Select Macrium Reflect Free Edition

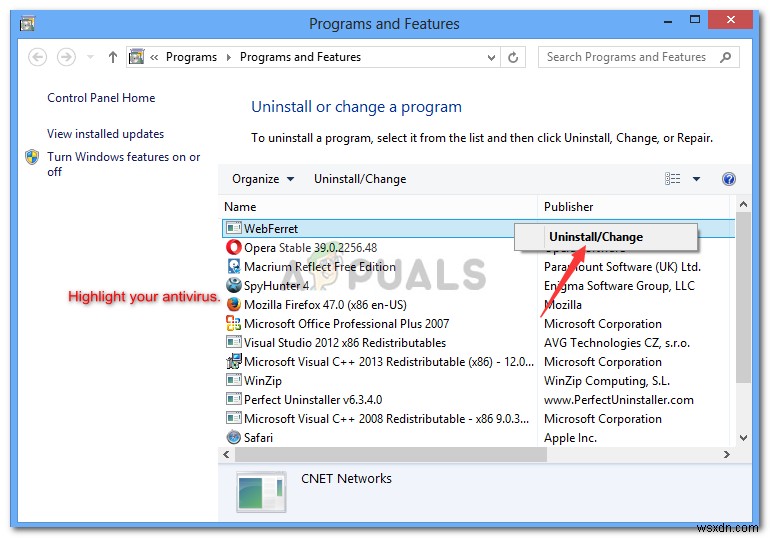click(x=320, y=267)
